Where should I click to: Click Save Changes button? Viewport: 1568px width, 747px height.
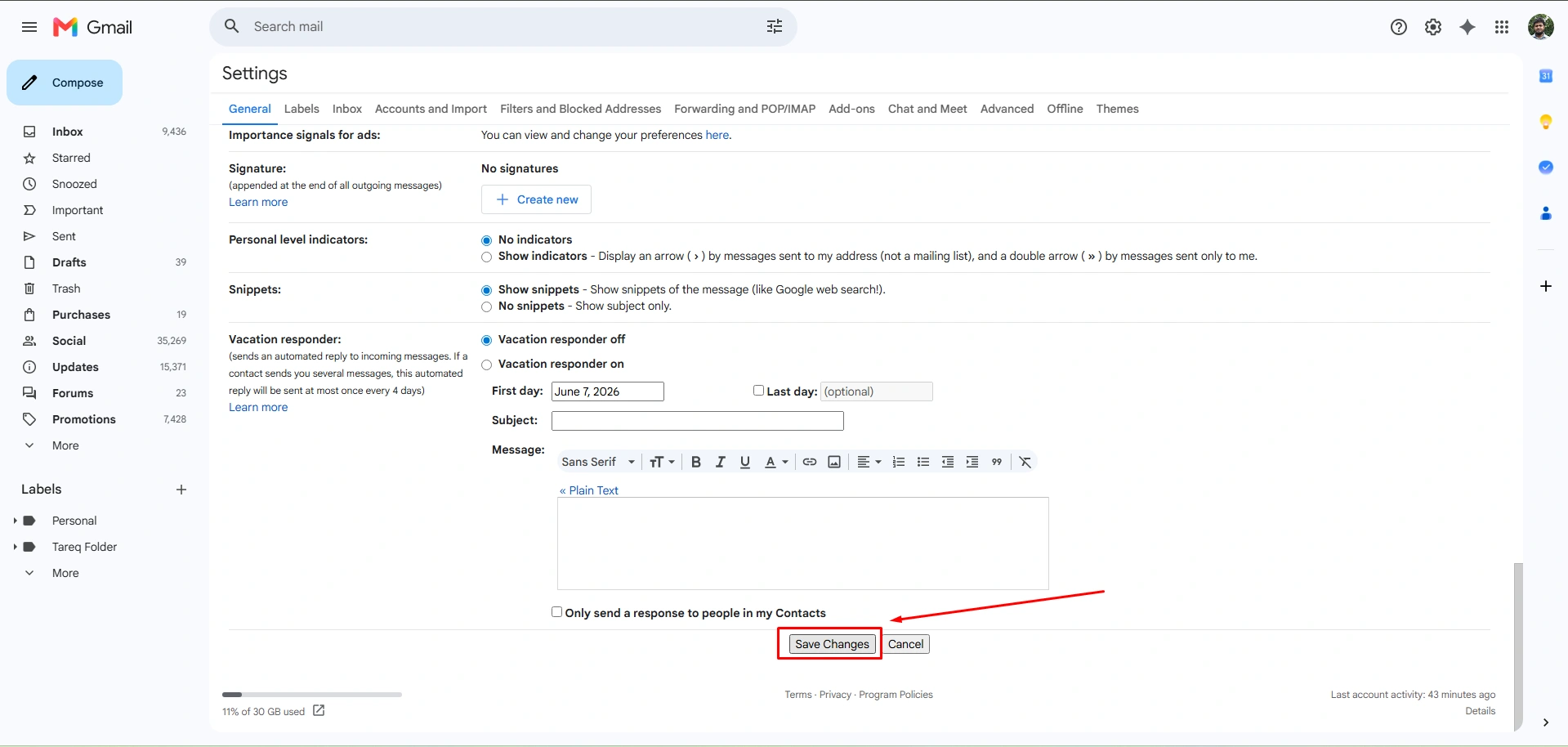click(x=832, y=644)
